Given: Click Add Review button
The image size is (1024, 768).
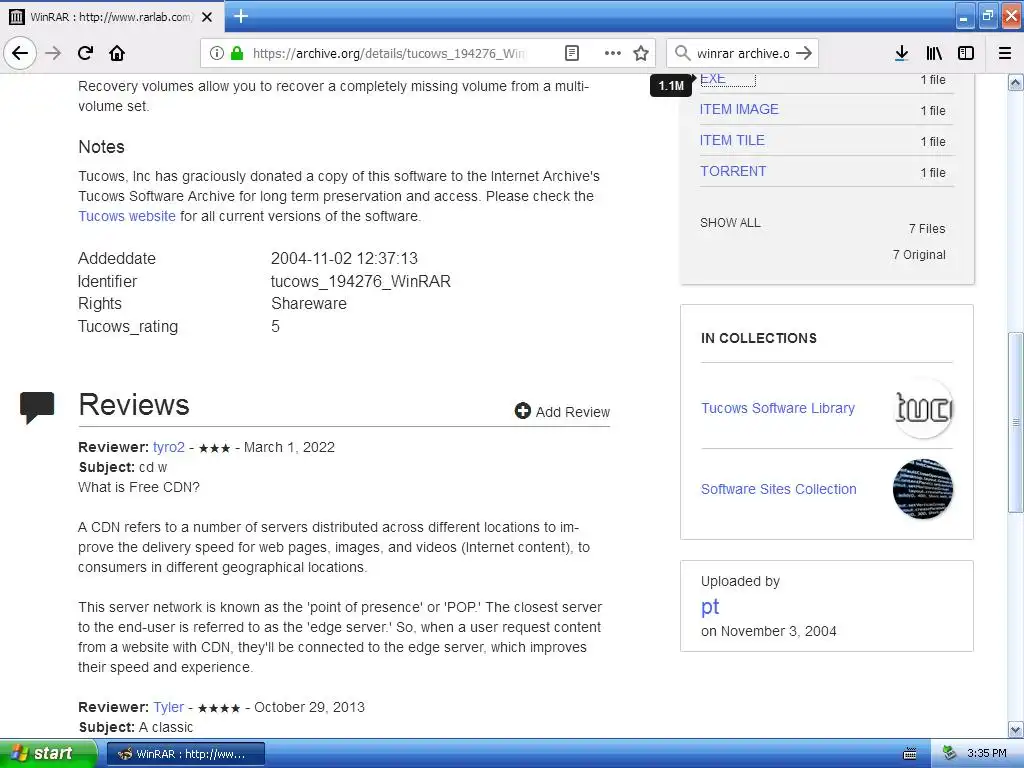Looking at the screenshot, I should [562, 411].
